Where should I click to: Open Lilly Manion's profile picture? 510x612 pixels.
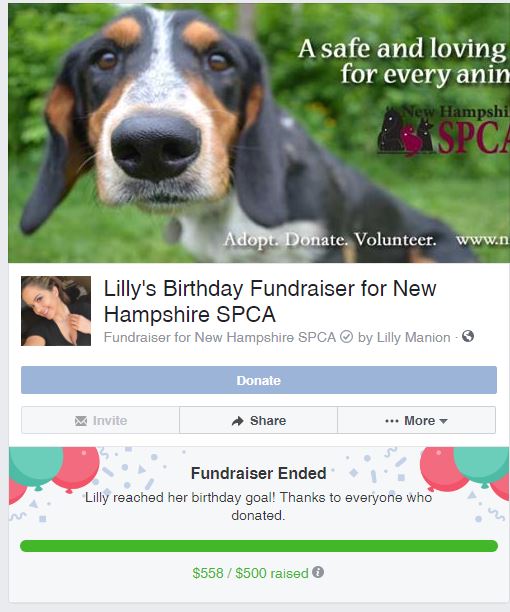(x=56, y=311)
